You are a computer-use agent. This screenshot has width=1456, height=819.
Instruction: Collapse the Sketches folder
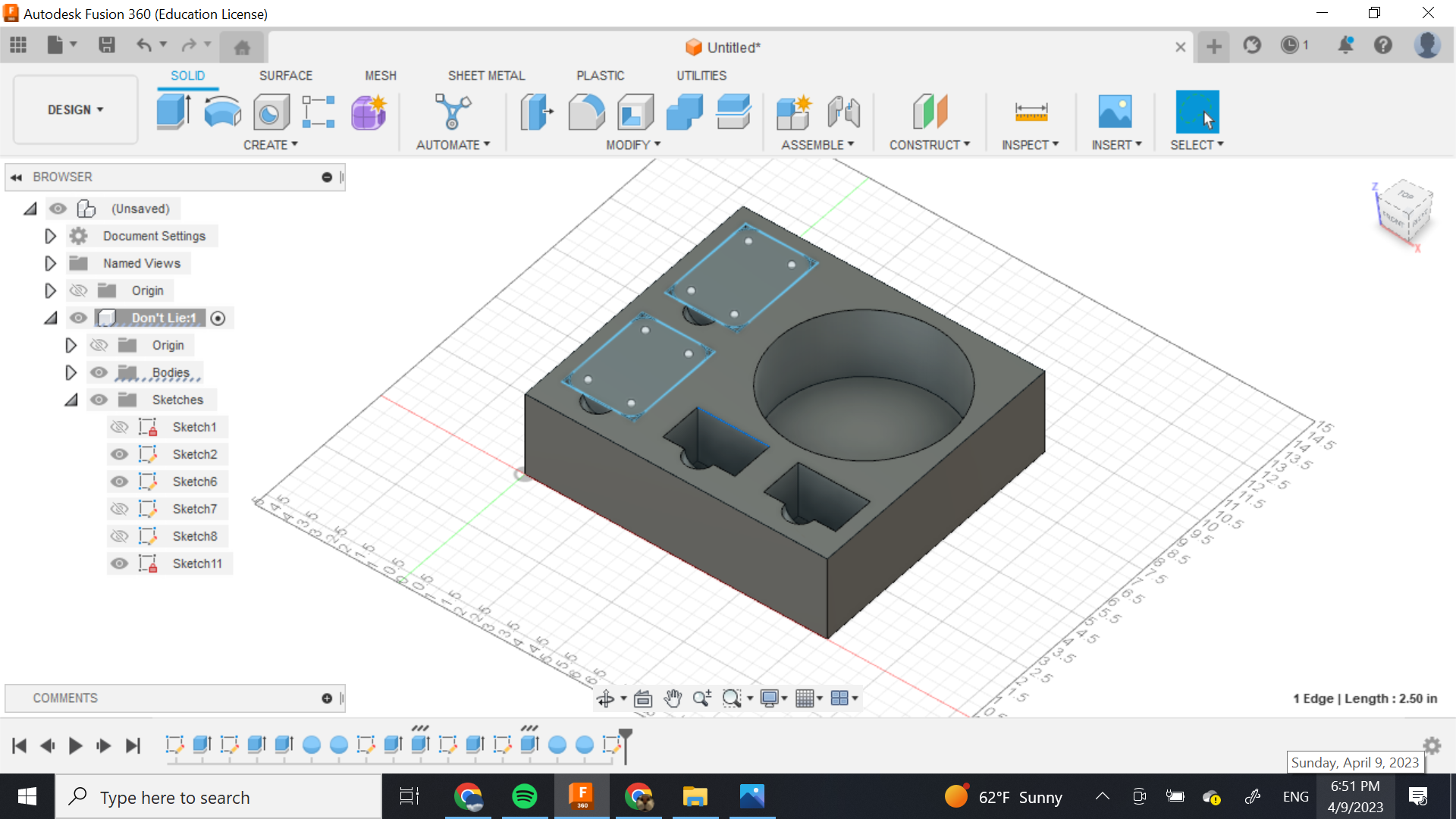tap(71, 400)
